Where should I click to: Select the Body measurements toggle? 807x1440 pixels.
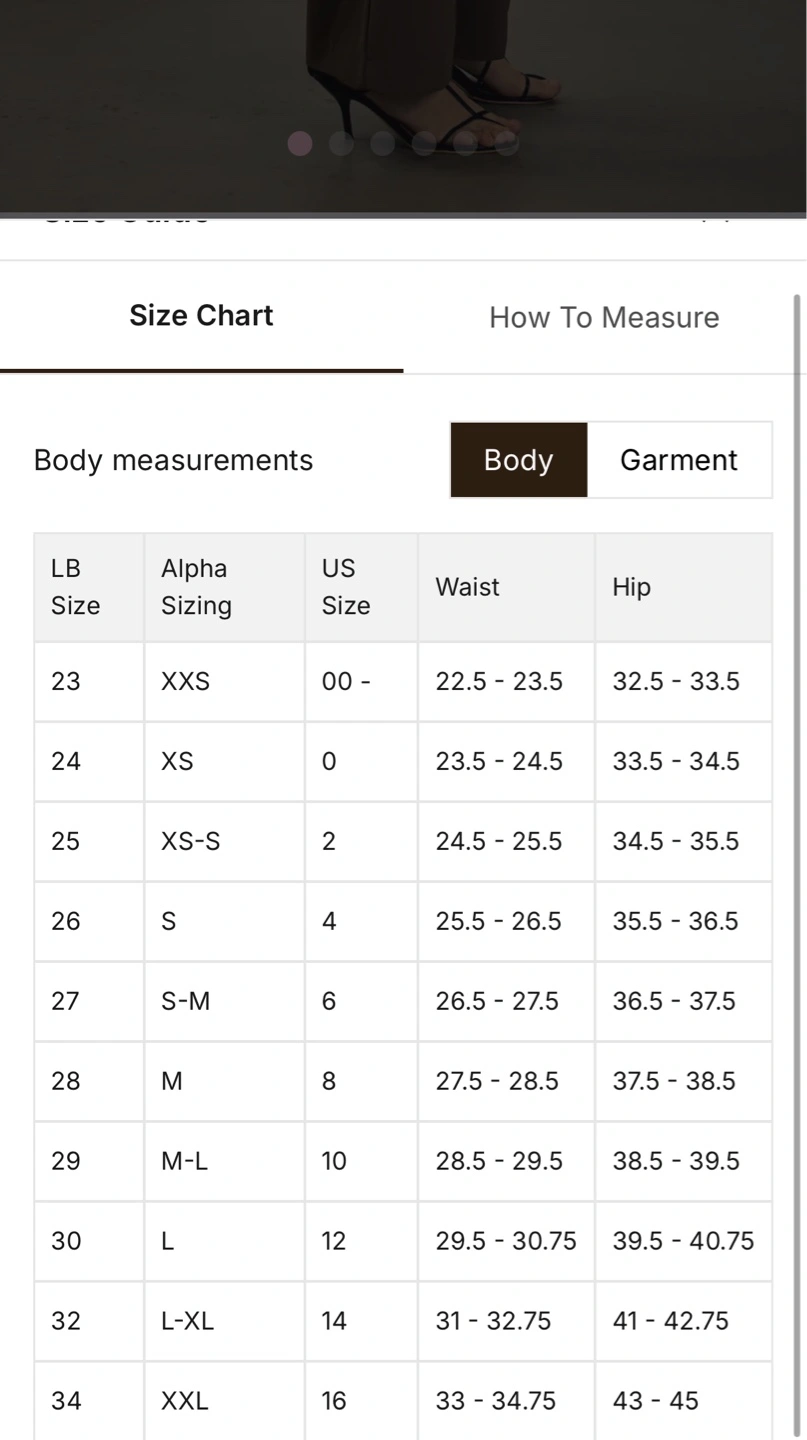tap(518, 460)
